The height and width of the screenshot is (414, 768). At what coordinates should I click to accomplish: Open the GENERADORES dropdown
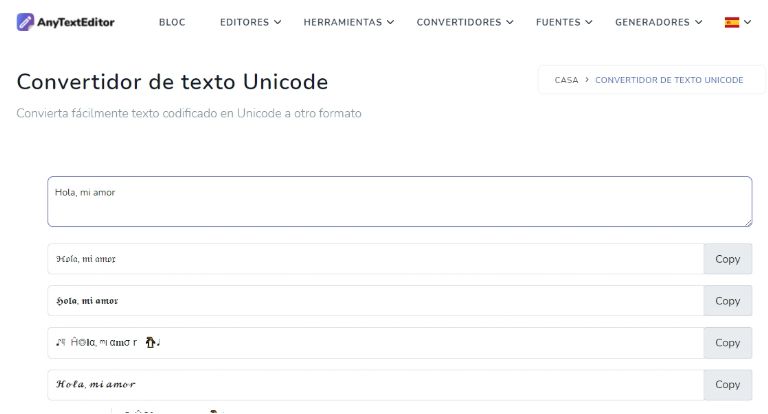point(658,22)
